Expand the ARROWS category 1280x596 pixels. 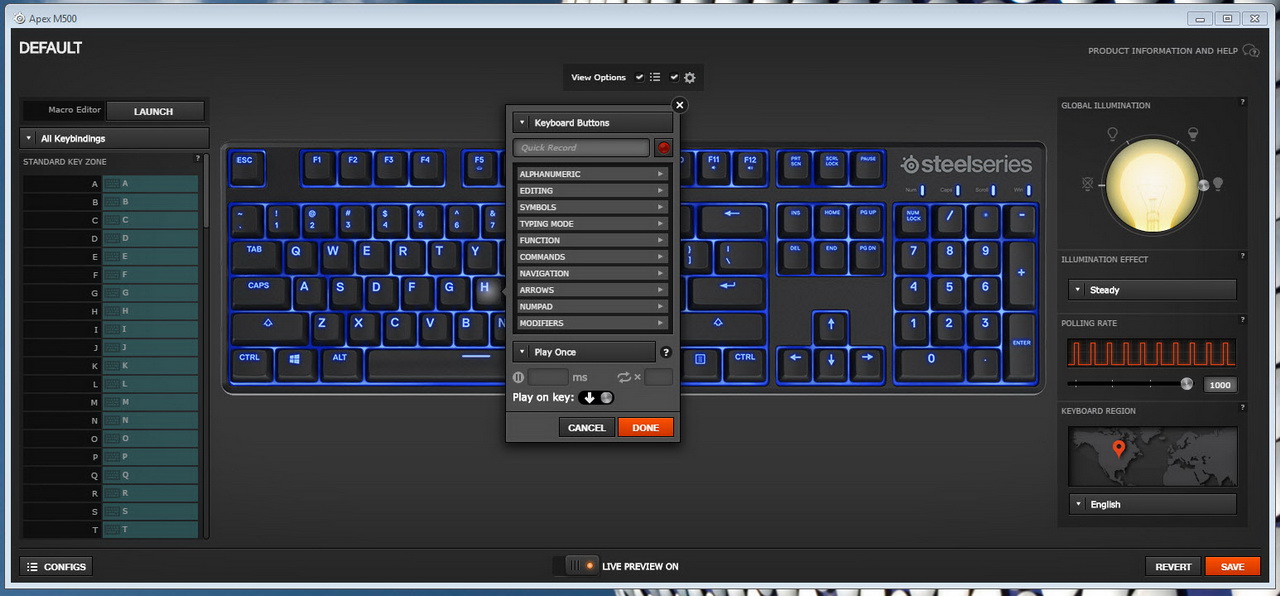click(592, 290)
